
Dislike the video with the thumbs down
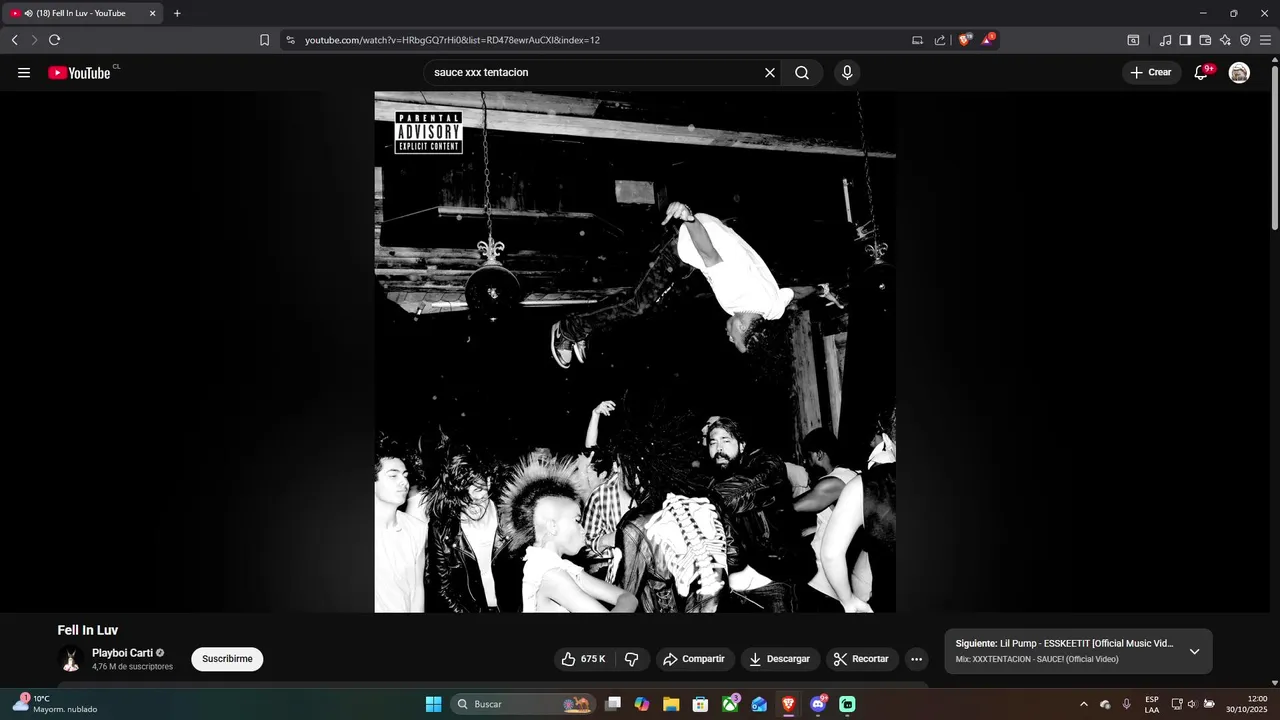click(631, 659)
